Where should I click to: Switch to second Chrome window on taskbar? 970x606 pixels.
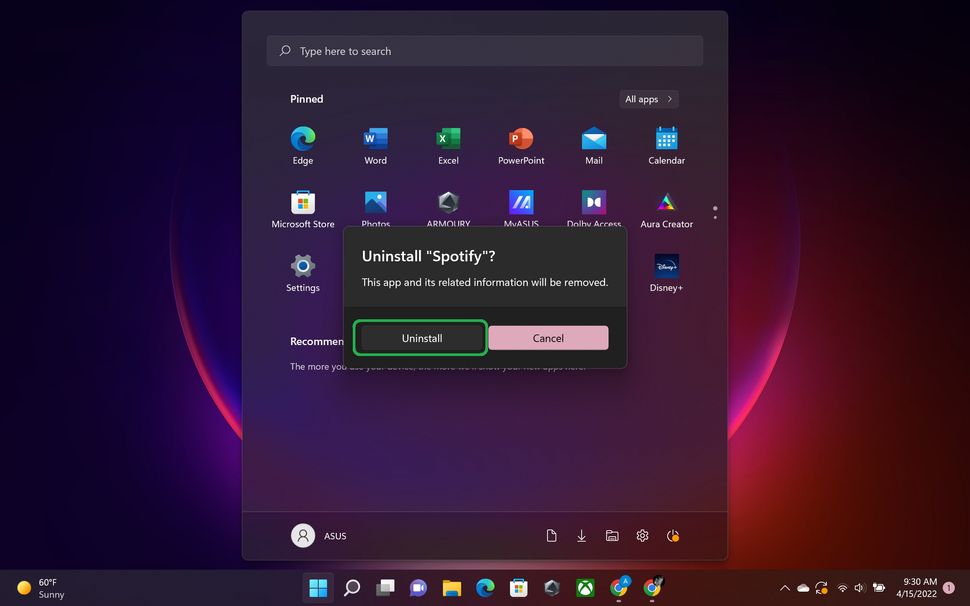[x=652, y=587]
